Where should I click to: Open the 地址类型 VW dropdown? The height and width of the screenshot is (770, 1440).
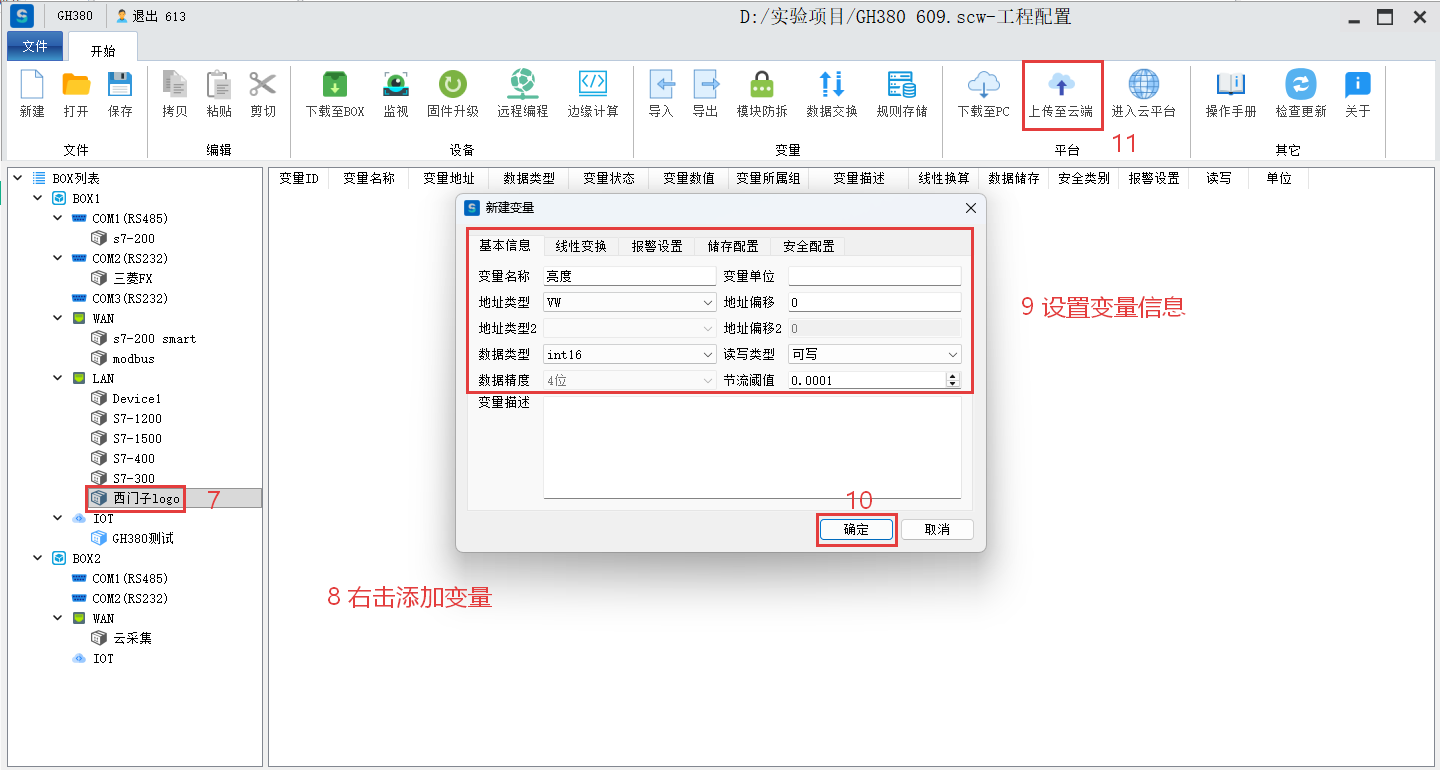708,302
